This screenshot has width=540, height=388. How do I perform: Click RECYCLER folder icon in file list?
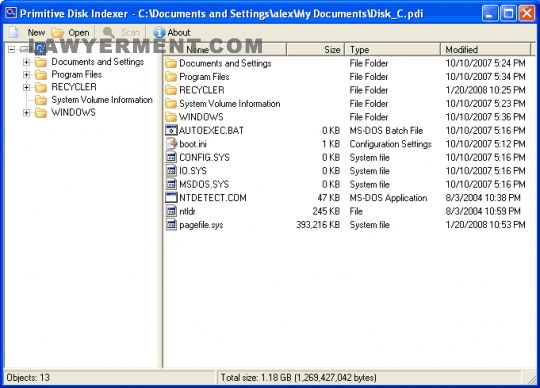coord(171,90)
